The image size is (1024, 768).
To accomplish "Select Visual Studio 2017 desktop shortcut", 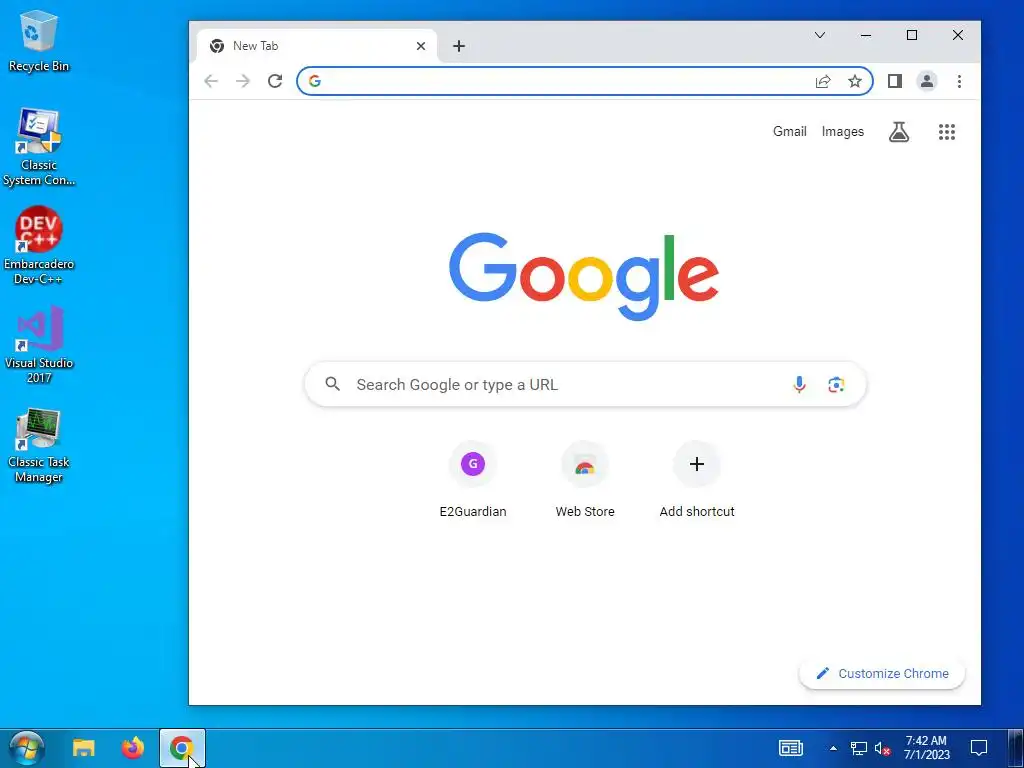I will click(39, 344).
